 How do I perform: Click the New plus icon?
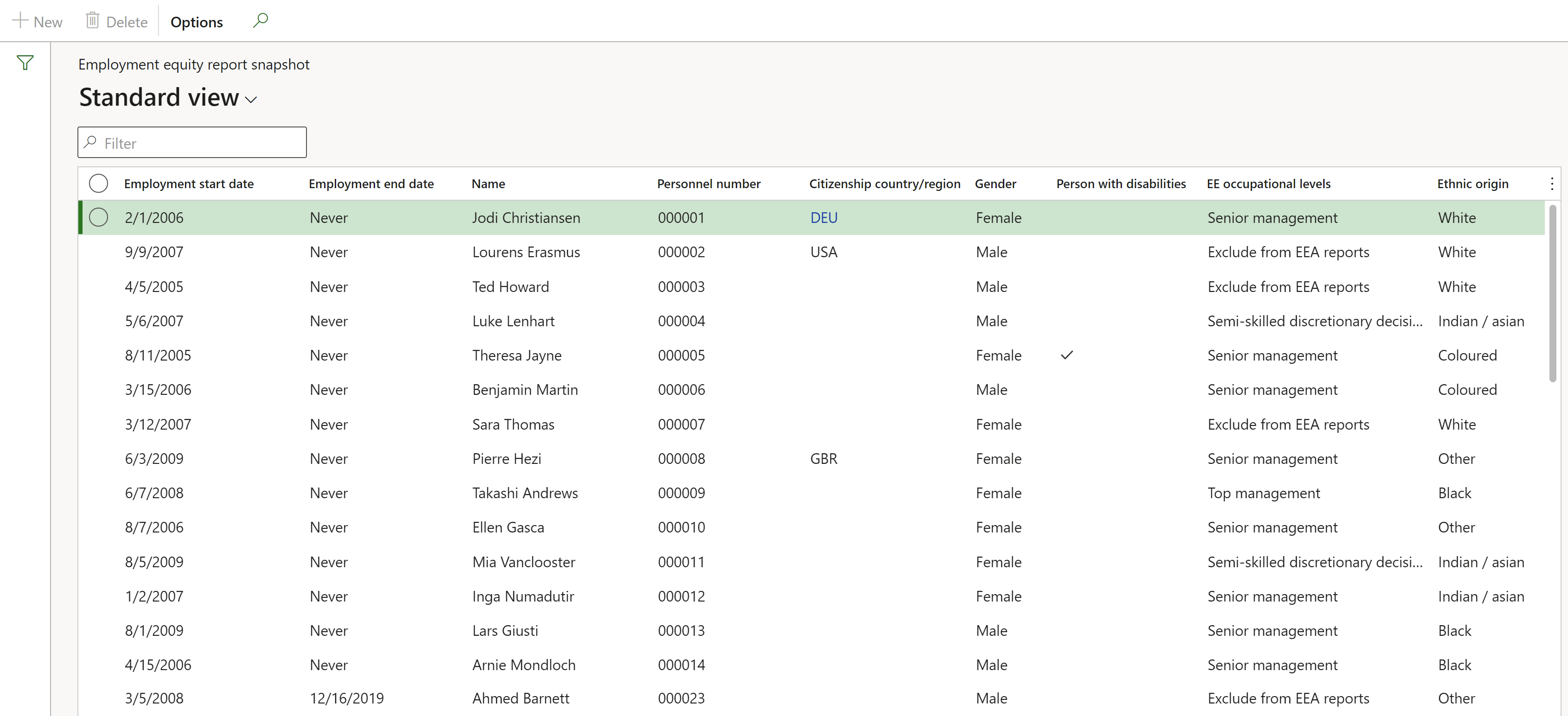click(x=20, y=21)
